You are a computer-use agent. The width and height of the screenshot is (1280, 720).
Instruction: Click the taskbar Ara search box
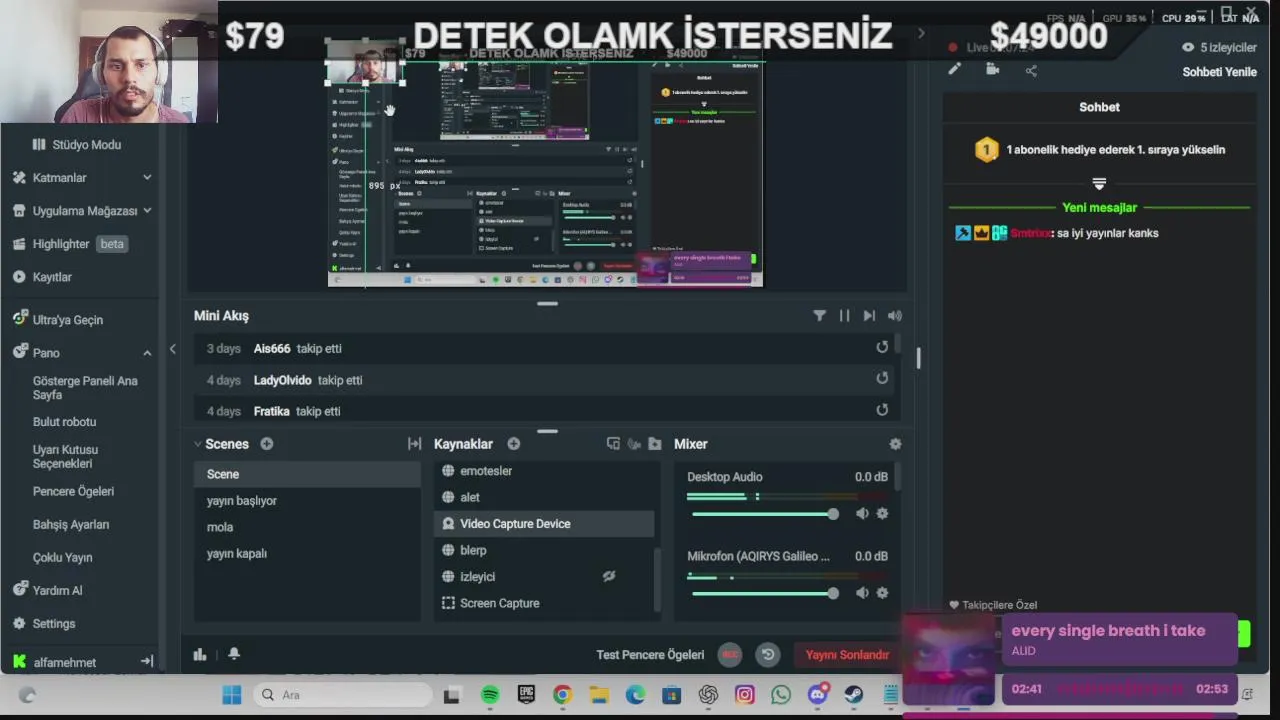click(344, 695)
